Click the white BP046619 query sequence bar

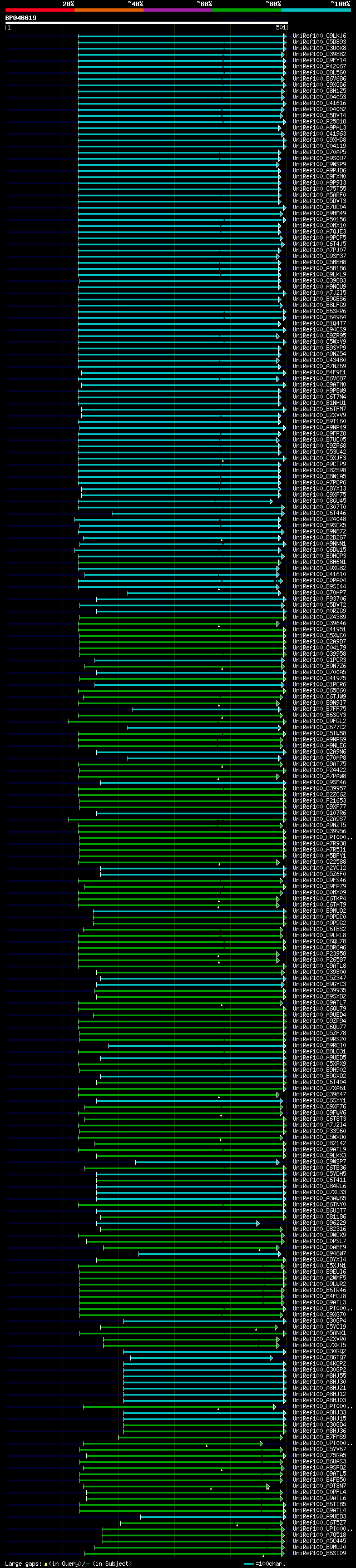(x=147, y=22)
